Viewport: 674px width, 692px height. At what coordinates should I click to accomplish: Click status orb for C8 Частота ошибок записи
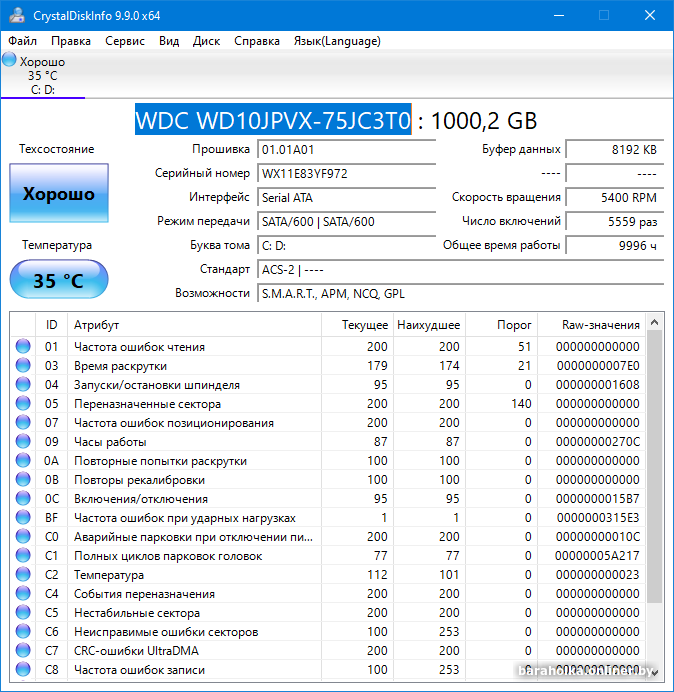click(23, 669)
